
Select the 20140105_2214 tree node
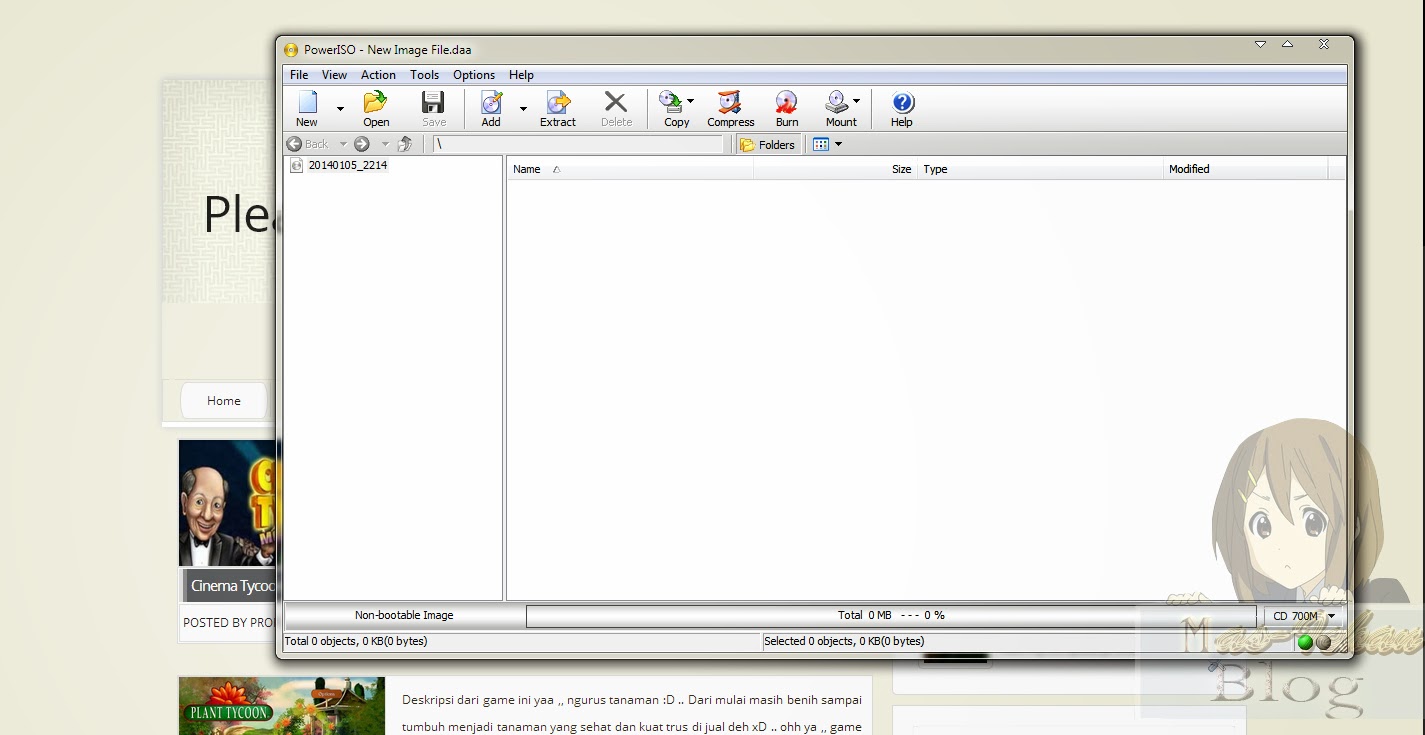click(x=347, y=165)
